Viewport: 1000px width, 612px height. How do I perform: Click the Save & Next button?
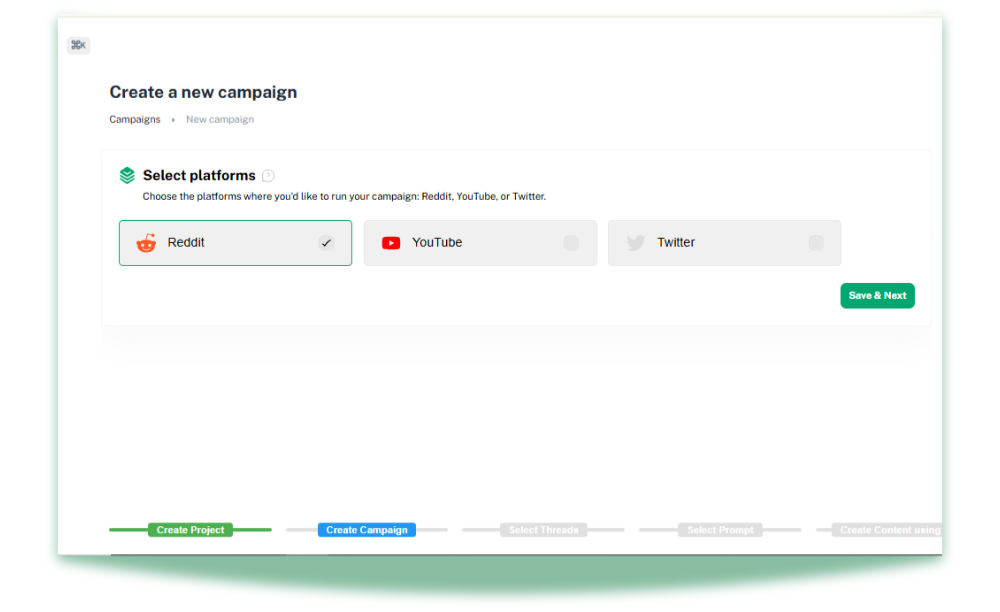878,296
